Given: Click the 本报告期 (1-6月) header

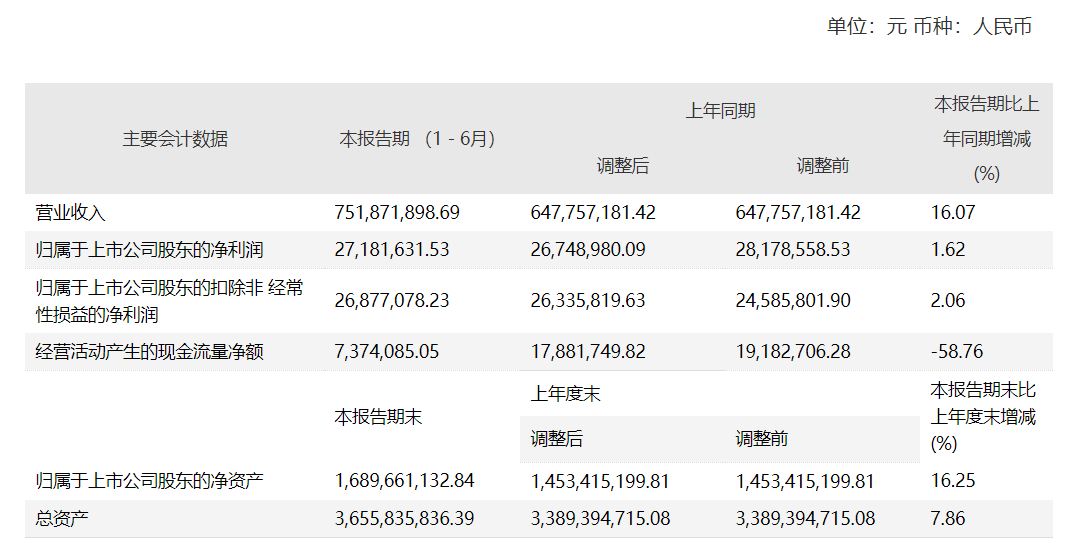Looking at the screenshot, I should pos(417,139).
